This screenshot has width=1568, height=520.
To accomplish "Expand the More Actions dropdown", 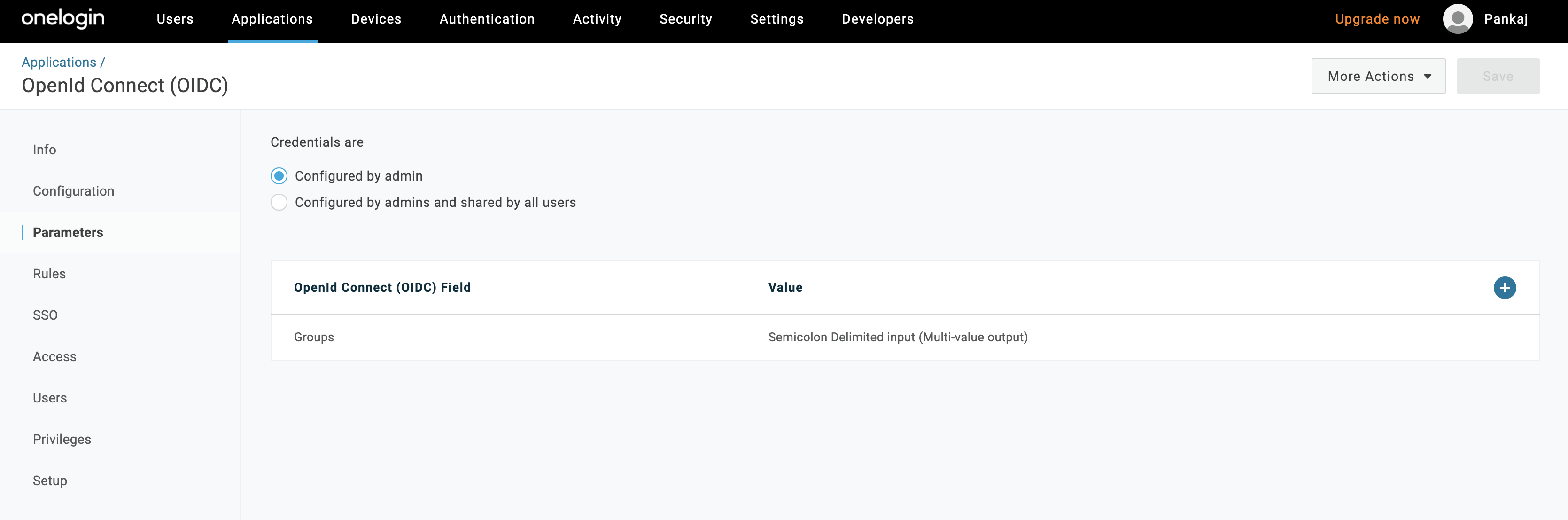I will tap(1378, 76).
